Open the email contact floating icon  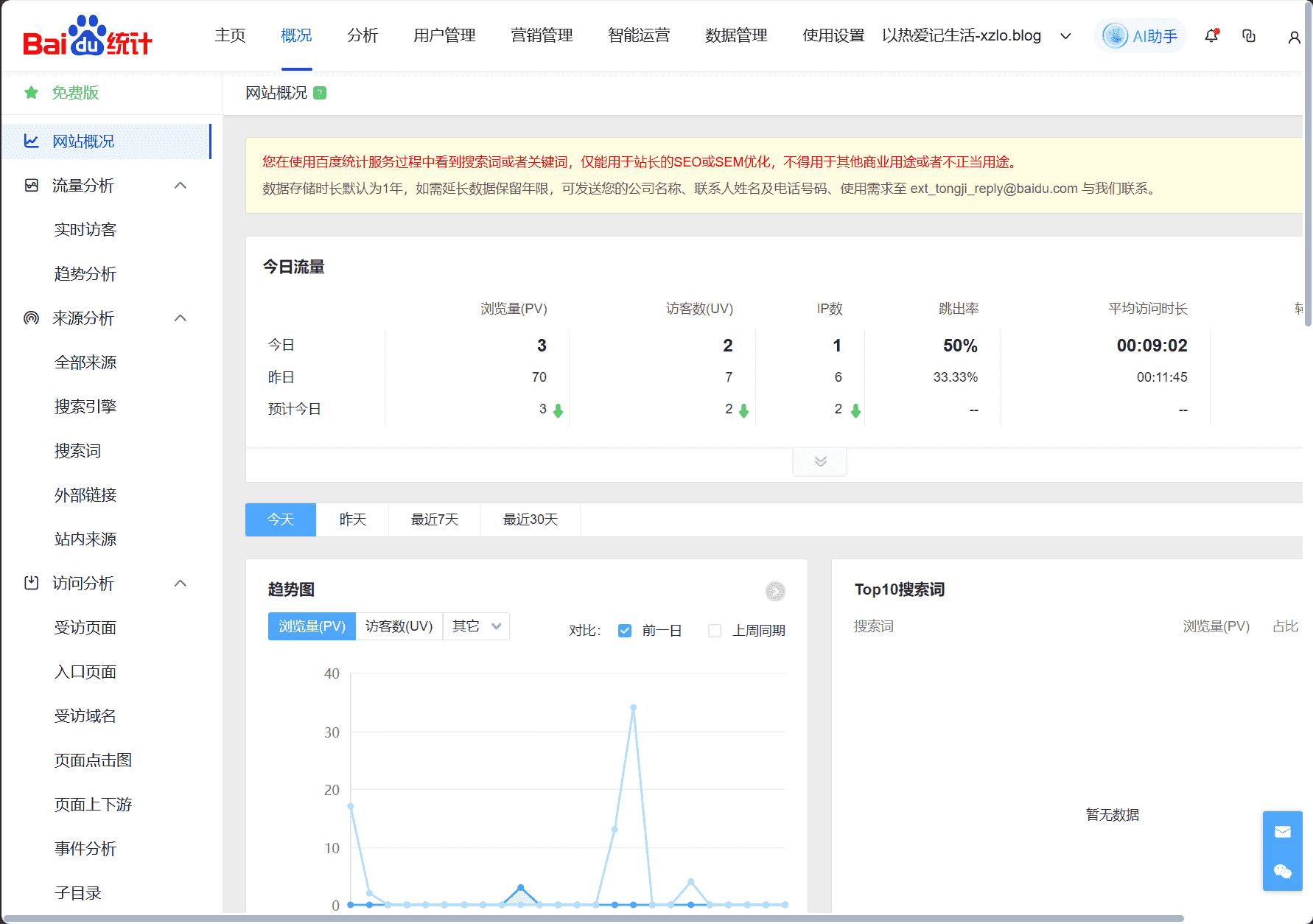click(1282, 831)
